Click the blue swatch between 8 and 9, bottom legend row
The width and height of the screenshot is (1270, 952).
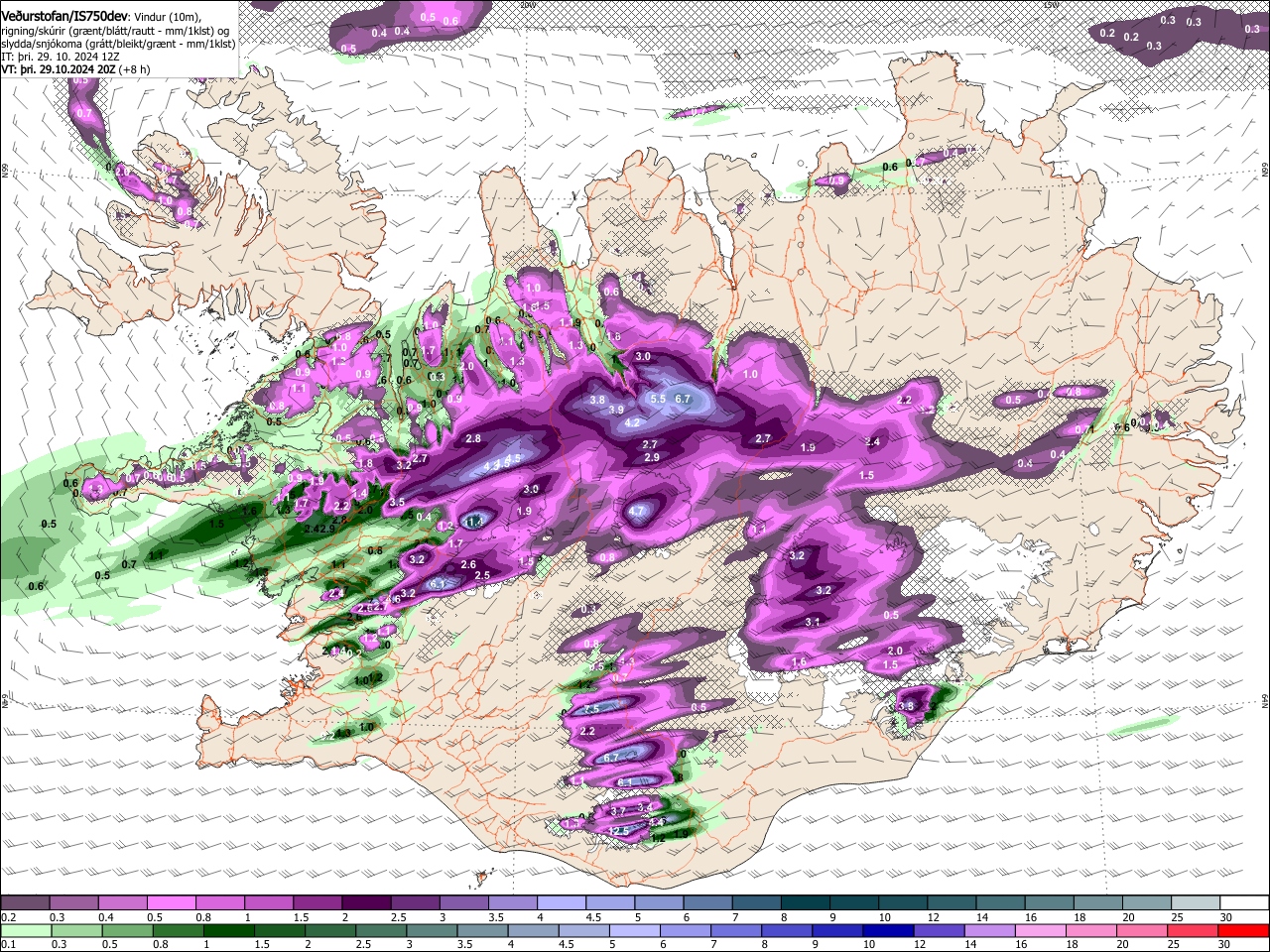point(787,930)
